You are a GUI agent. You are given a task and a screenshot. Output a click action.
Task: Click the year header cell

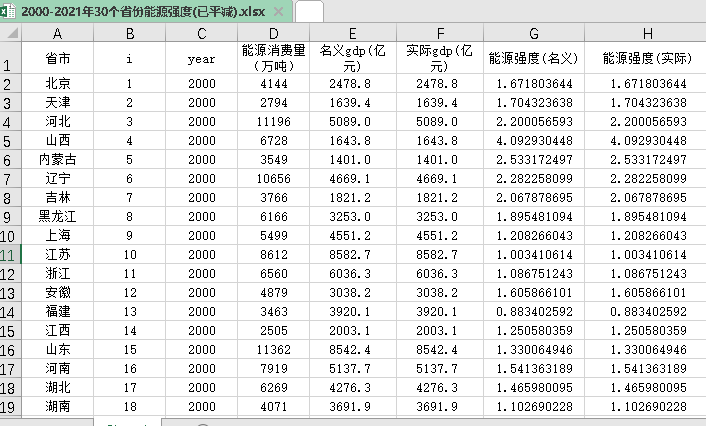point(202,58)
